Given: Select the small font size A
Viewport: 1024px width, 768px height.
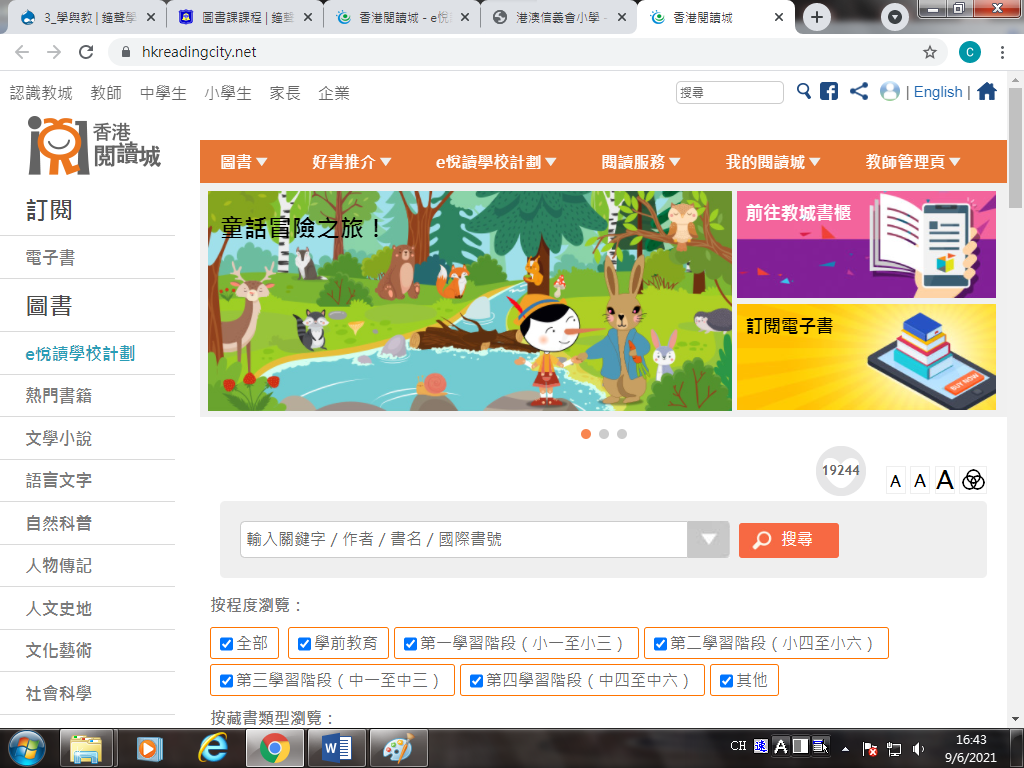Looking at the screenshot, I should [x=895, y=481].
